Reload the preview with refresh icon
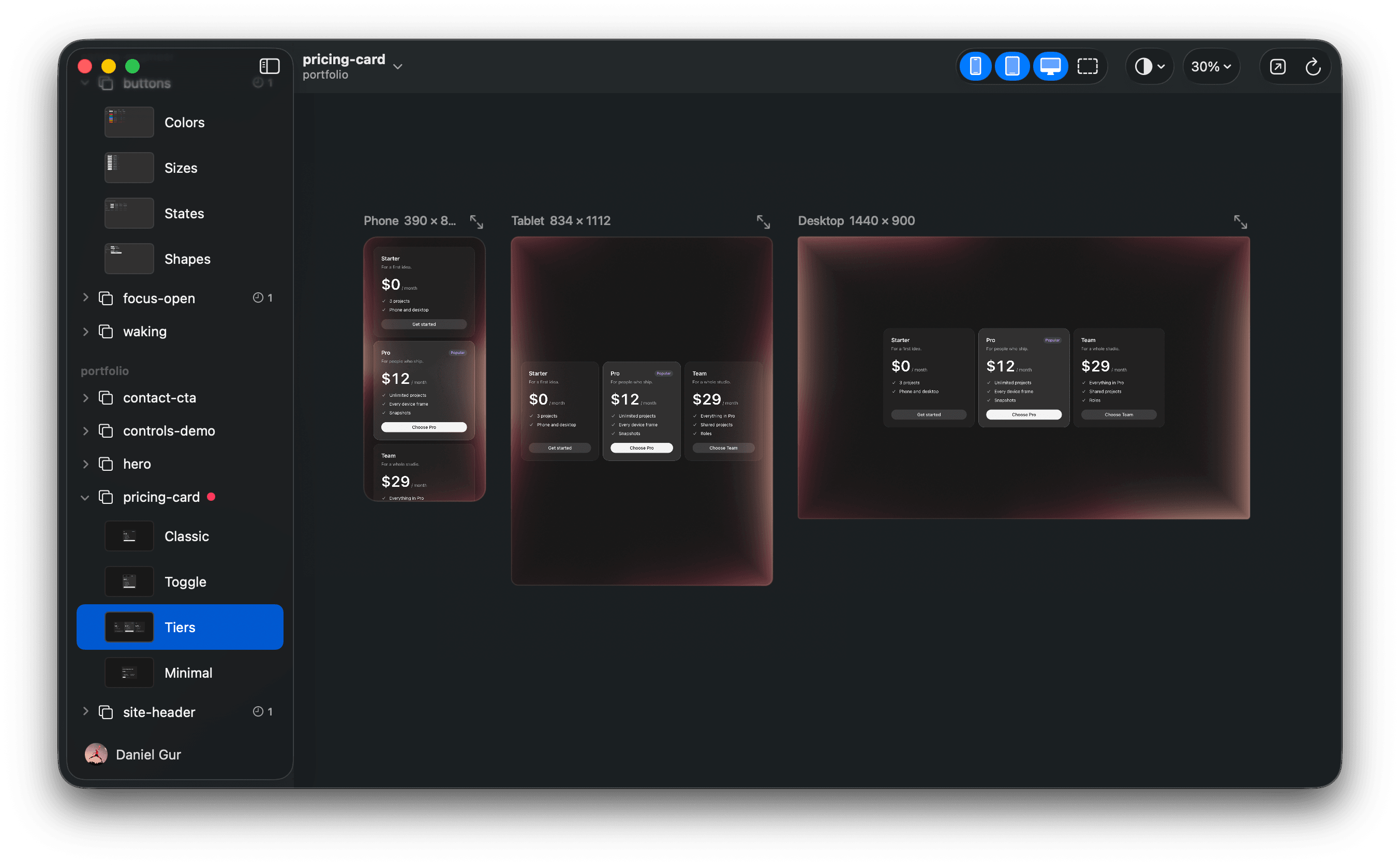 (x=1313, y=66)
